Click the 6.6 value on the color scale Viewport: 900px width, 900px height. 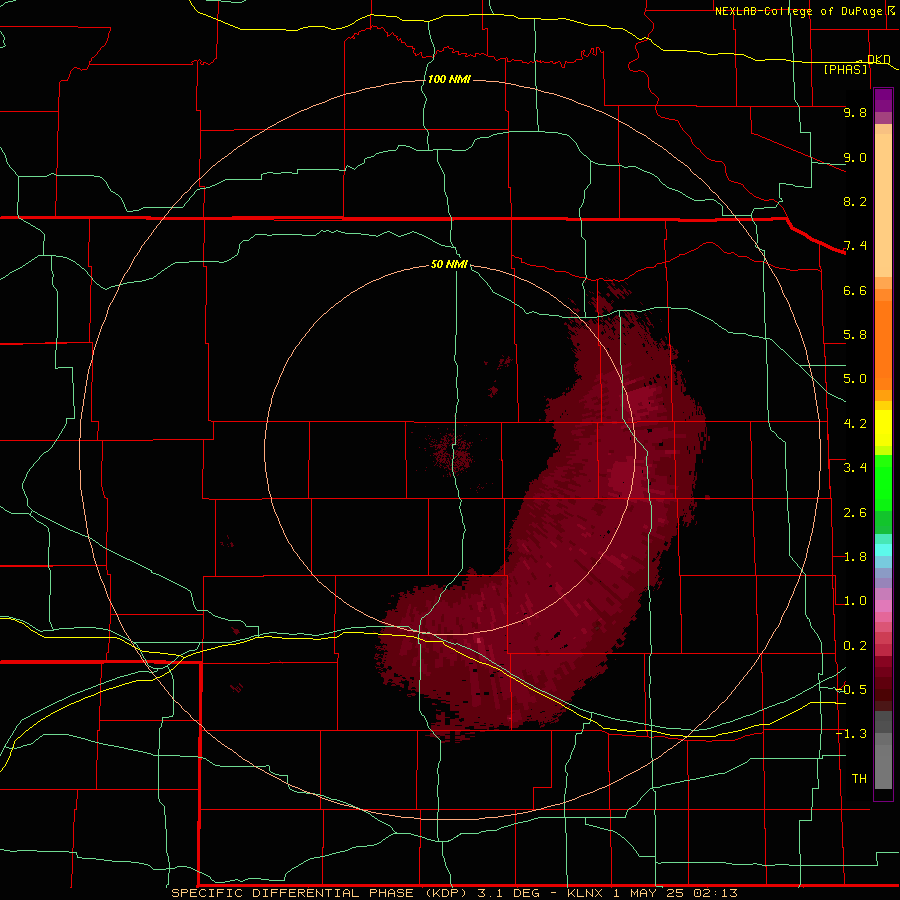[x=855, y=290]
